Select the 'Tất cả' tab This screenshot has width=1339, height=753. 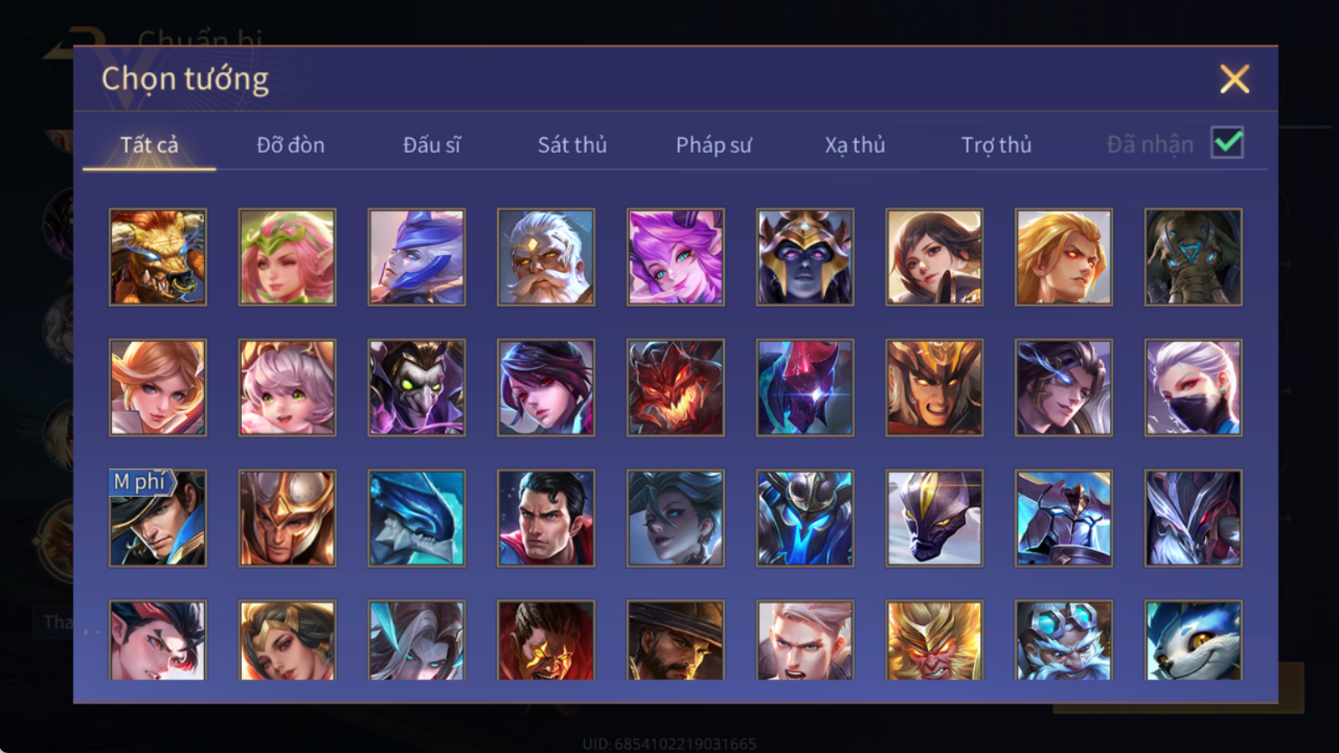[149, 145]
